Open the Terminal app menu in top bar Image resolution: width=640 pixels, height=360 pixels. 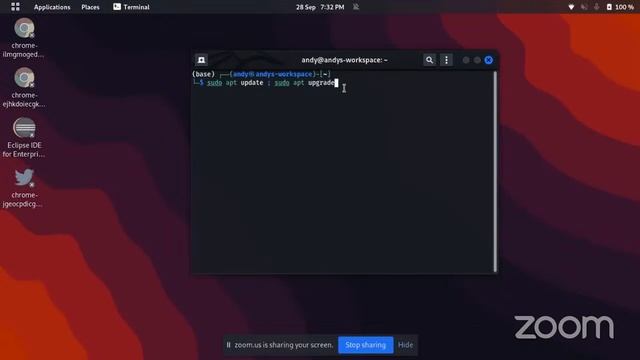131,7
